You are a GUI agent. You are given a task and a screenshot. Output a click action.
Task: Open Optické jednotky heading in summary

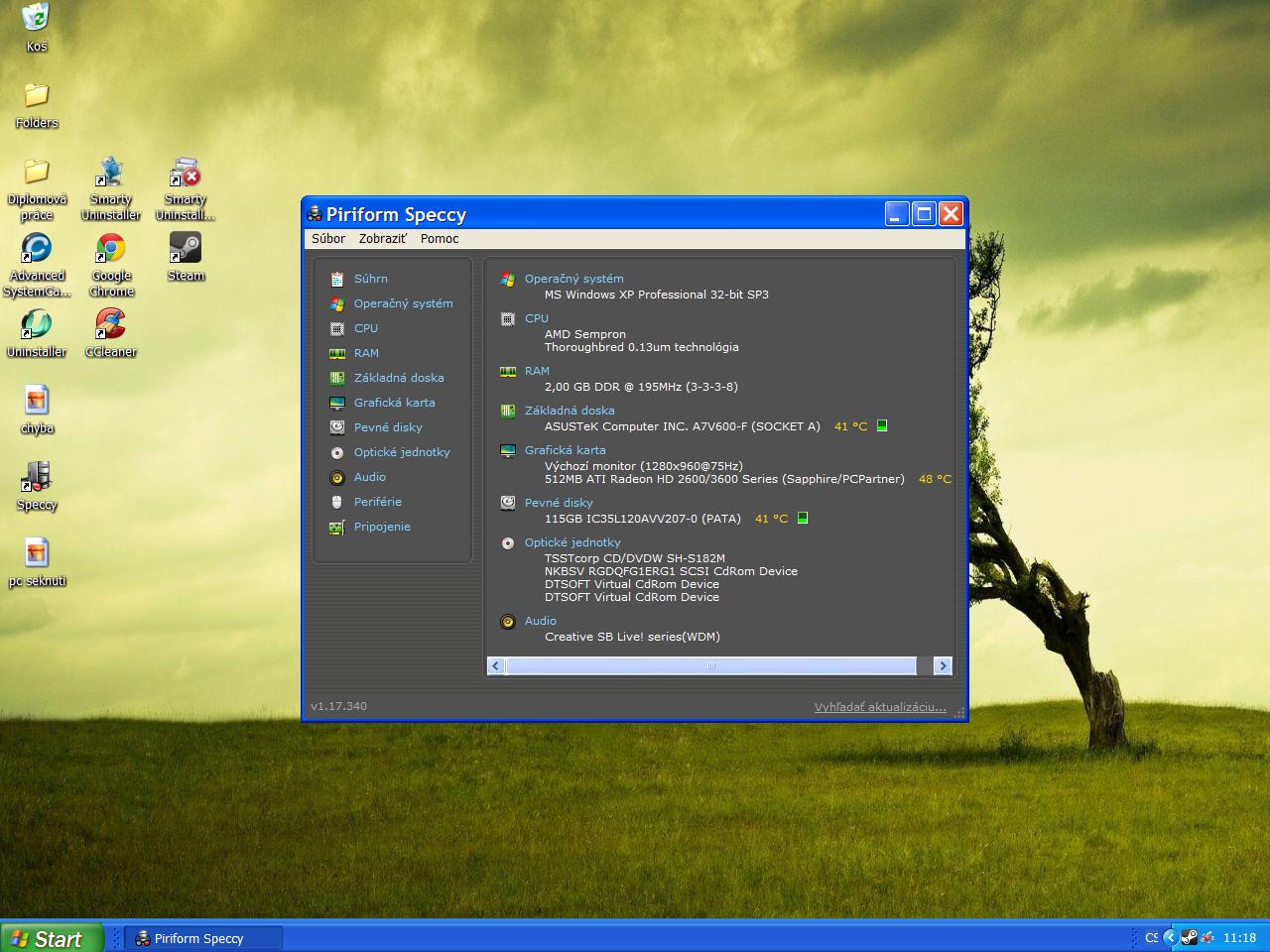(x=572, y=542)
